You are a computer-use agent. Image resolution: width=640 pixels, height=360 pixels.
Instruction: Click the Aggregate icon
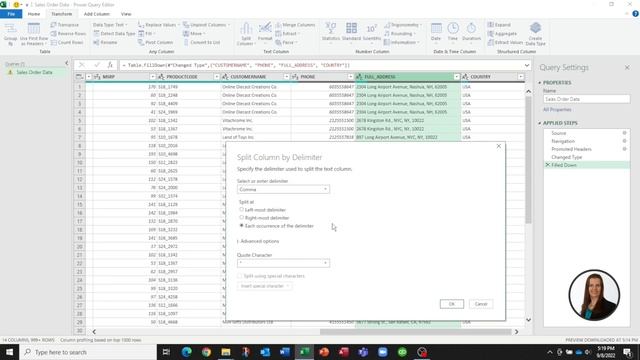(491, 33)
